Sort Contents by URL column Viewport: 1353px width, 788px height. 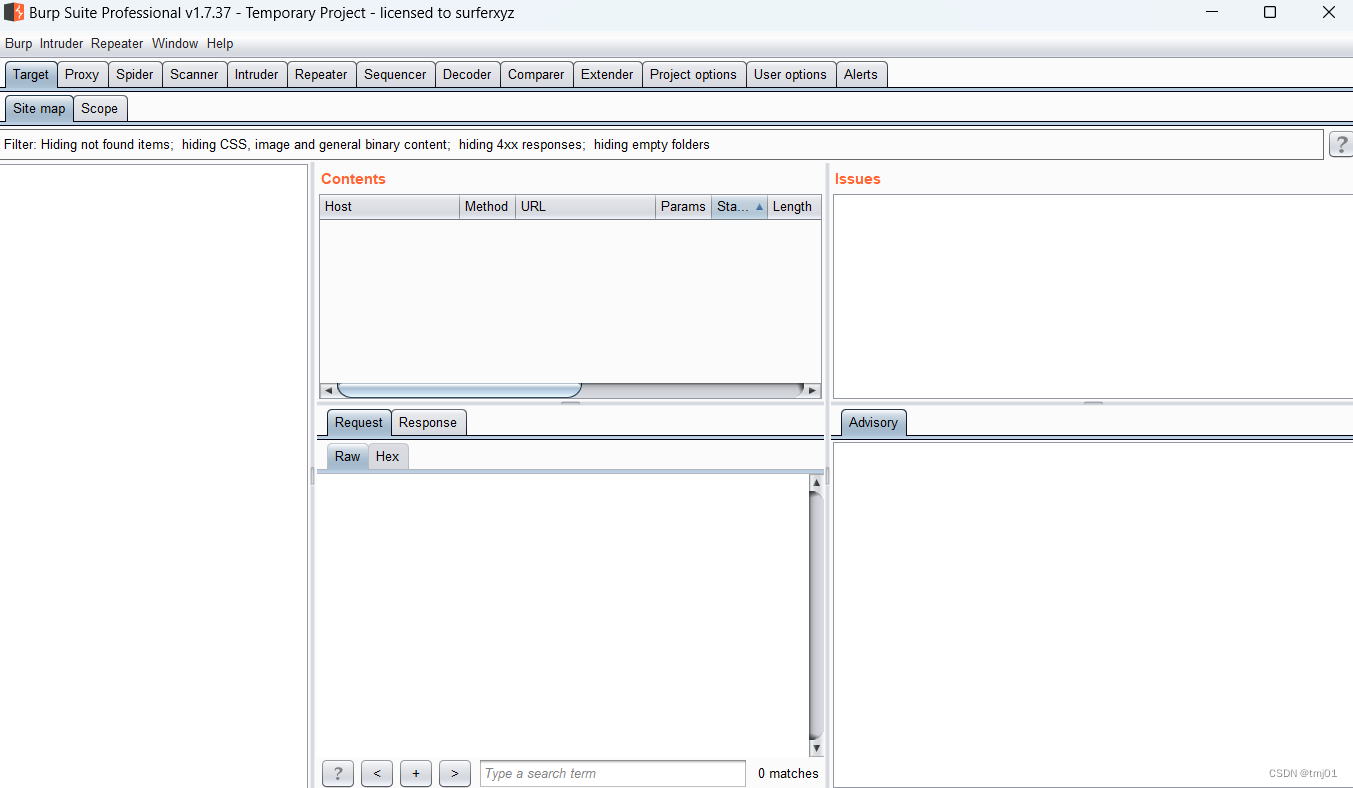(x=586, y=207)
